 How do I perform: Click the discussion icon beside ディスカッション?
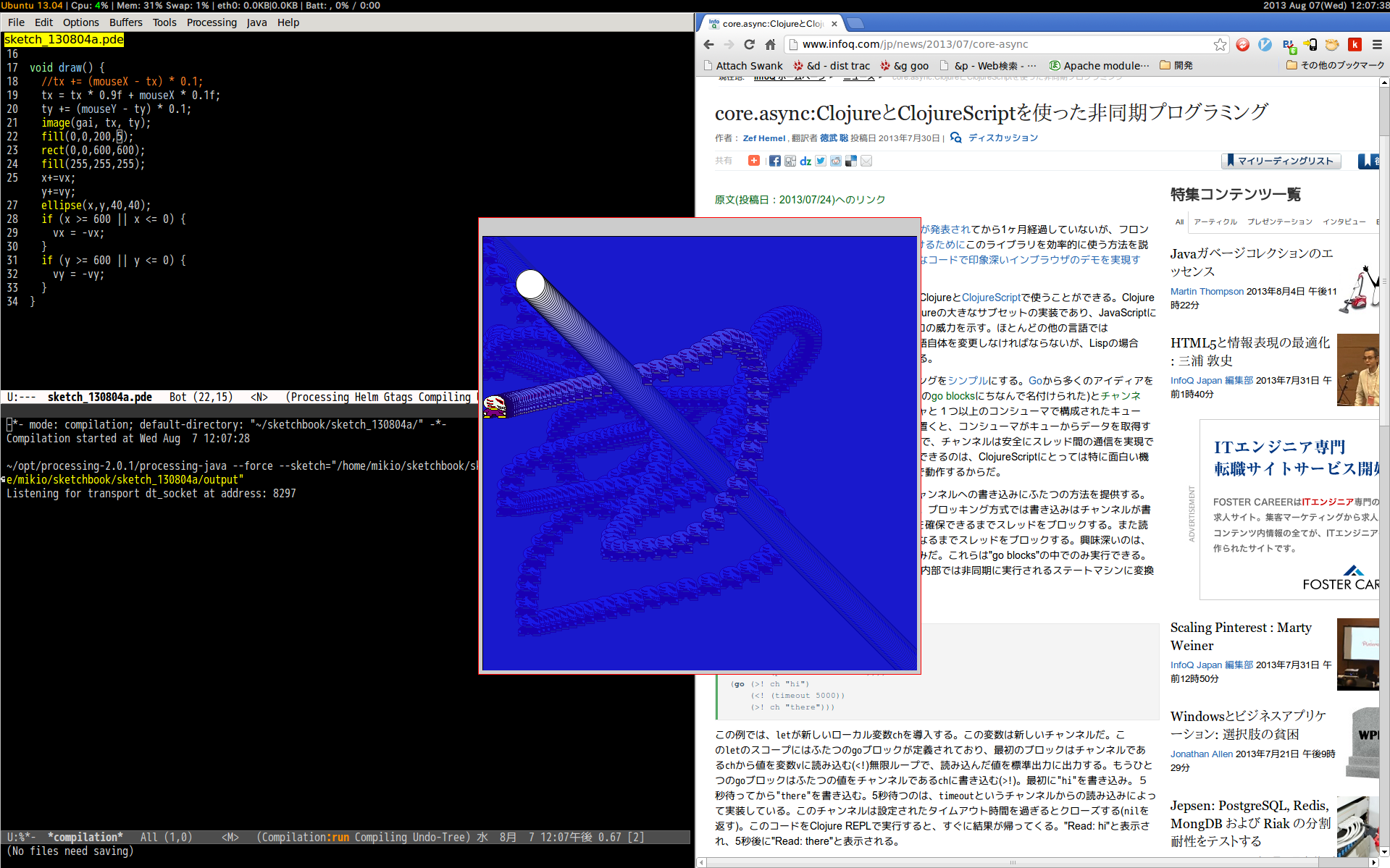click(x=956, y=138)
